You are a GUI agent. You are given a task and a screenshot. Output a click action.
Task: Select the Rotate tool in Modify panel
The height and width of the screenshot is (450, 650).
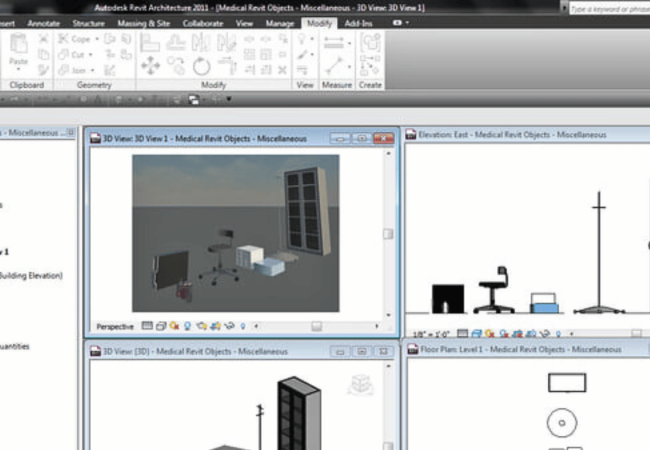202,65
